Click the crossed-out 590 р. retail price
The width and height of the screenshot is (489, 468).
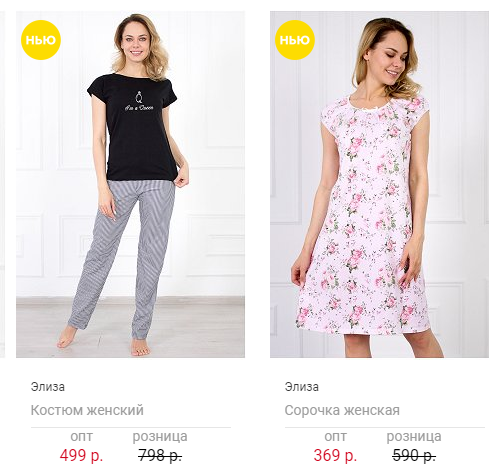click(x=414, y=455)
